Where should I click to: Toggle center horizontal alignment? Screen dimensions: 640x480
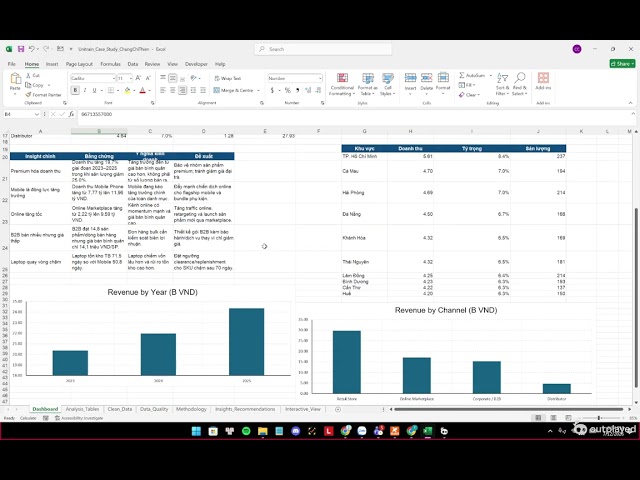[173, 90]
